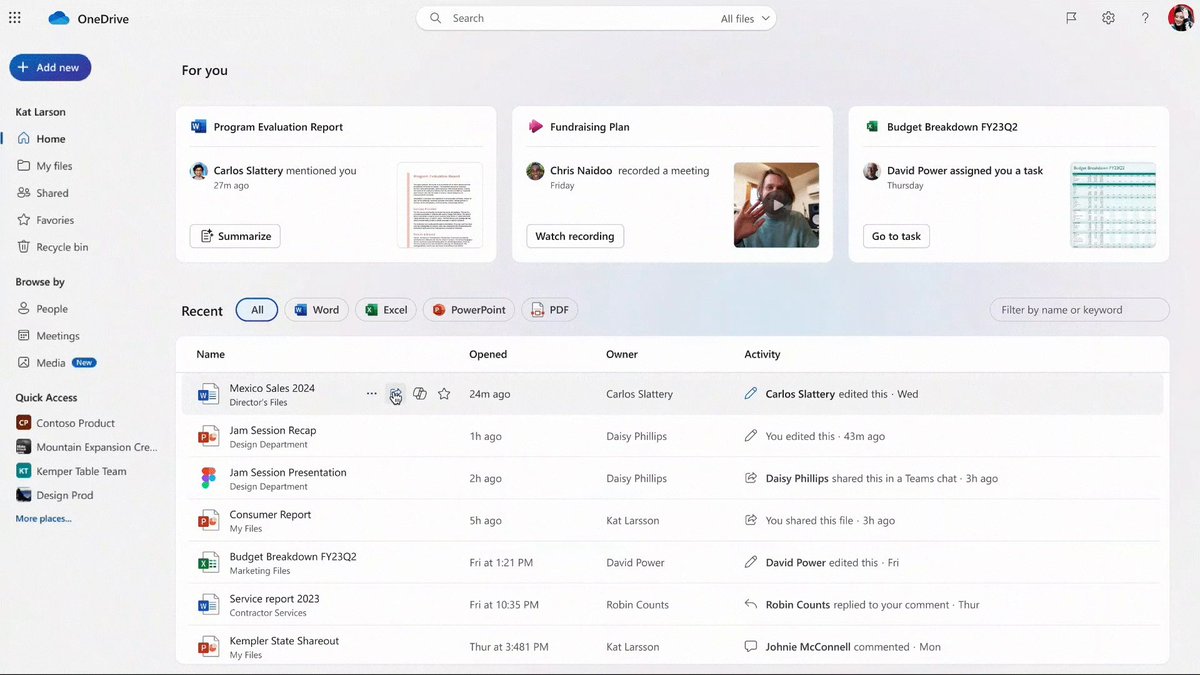The width and height of the screenshot is (1200, 675).
Task: Open the Jam Session Recap file name
Action: coord(273,430)
